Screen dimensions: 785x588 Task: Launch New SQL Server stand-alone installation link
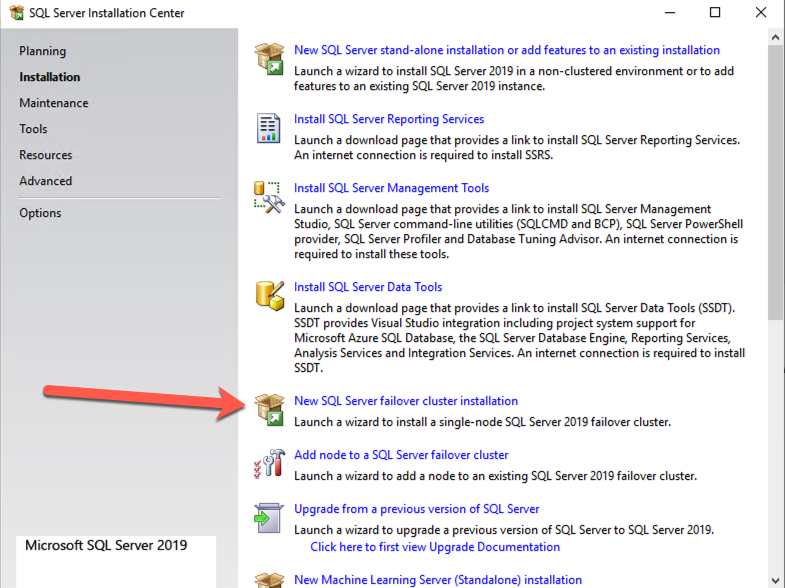click(507, 50)
